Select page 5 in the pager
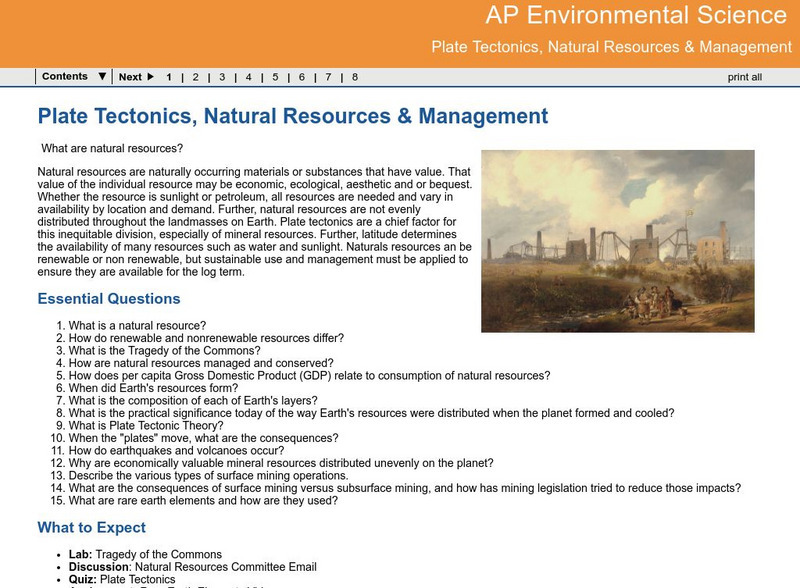Image resolution: width=800 pixels, height=588 pixels. [275, 77]
